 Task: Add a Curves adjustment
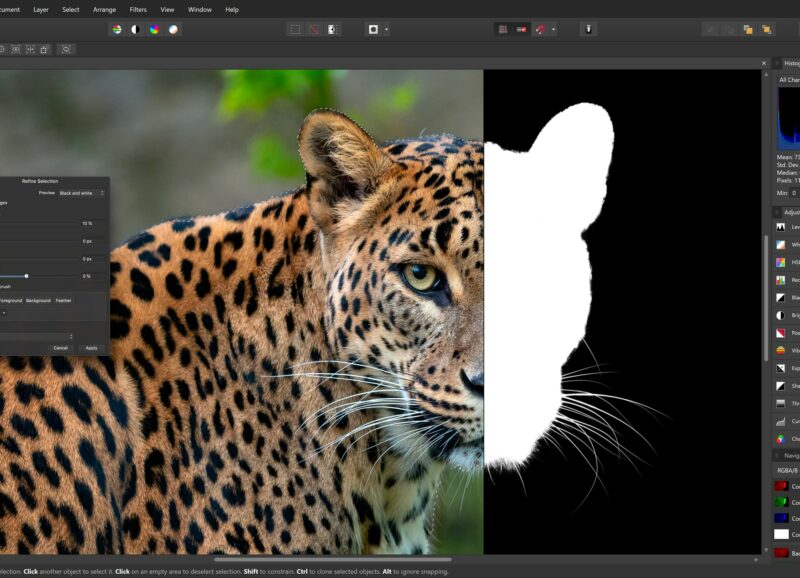781,421
